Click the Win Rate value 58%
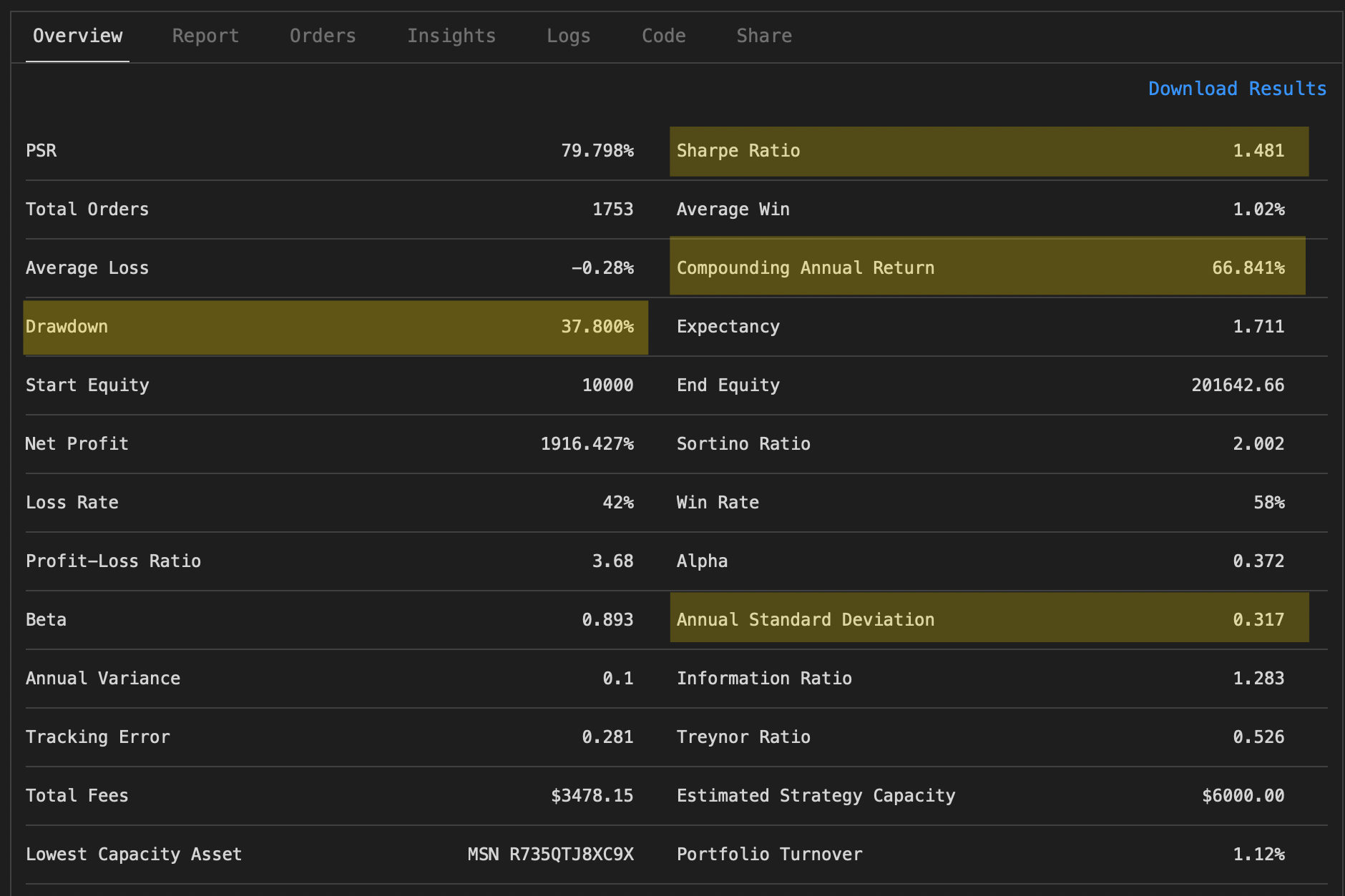1345x896 pixels. tap(1269, 503)
